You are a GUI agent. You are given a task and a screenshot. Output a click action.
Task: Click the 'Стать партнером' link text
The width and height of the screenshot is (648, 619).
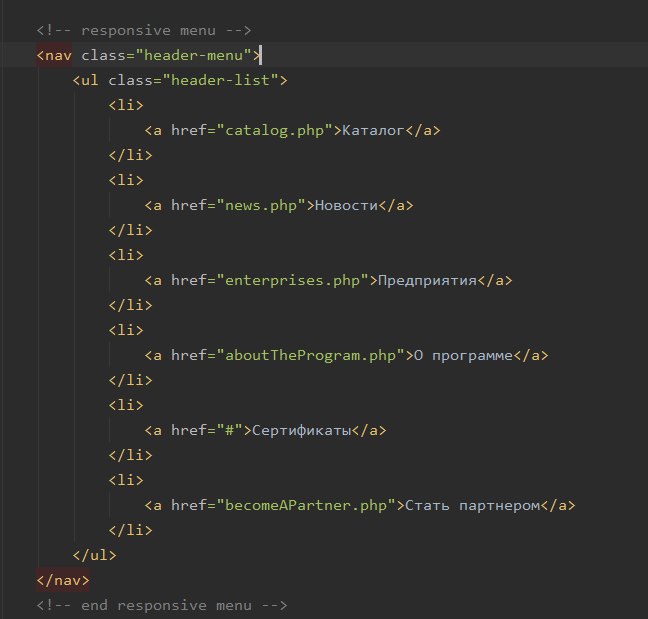point(472,505)
